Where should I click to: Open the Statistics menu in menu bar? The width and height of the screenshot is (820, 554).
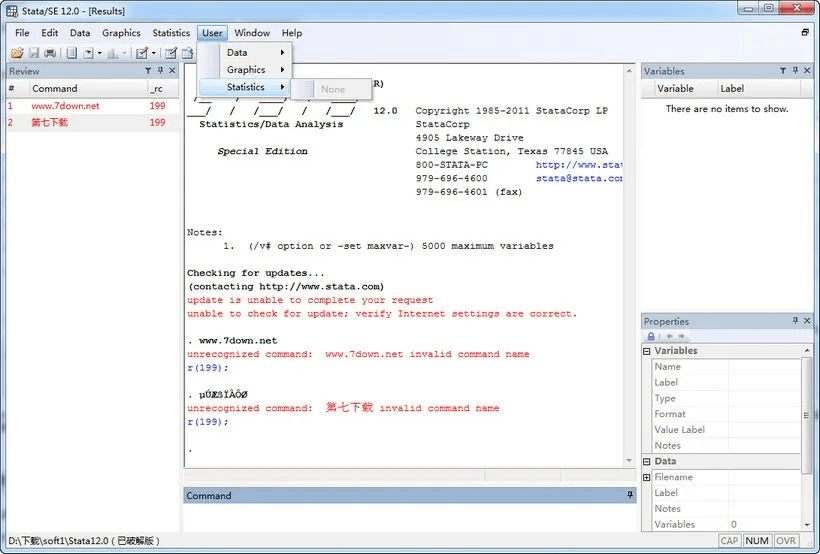(x=171, y=33)
